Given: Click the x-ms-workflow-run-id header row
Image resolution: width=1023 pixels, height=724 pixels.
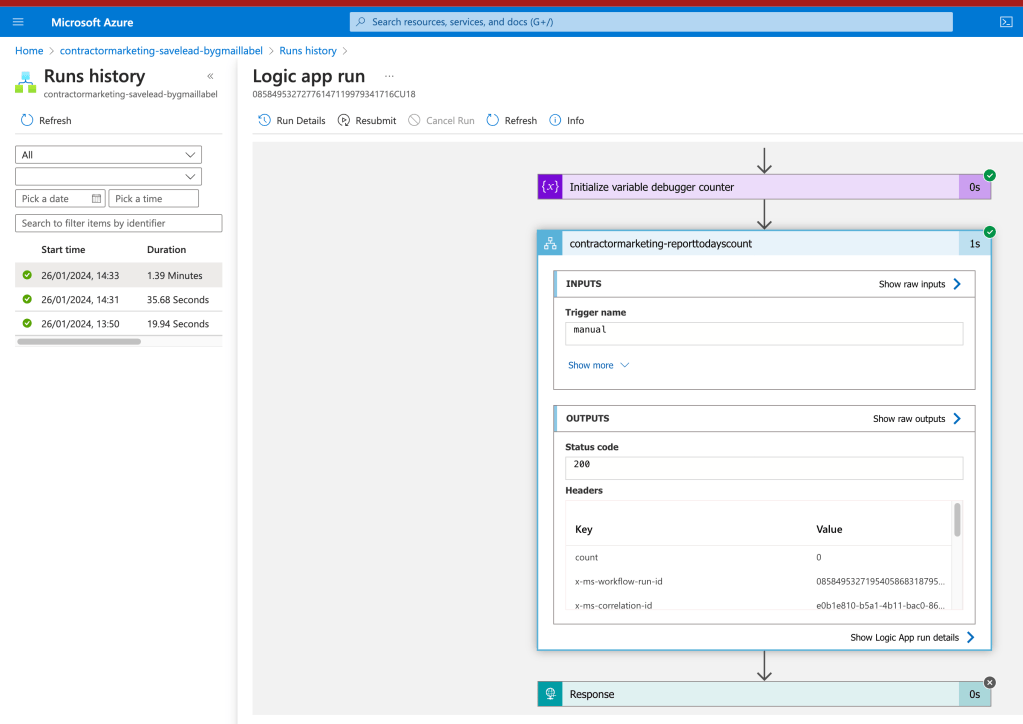Looking at the screenshot, I should (759, 581).
